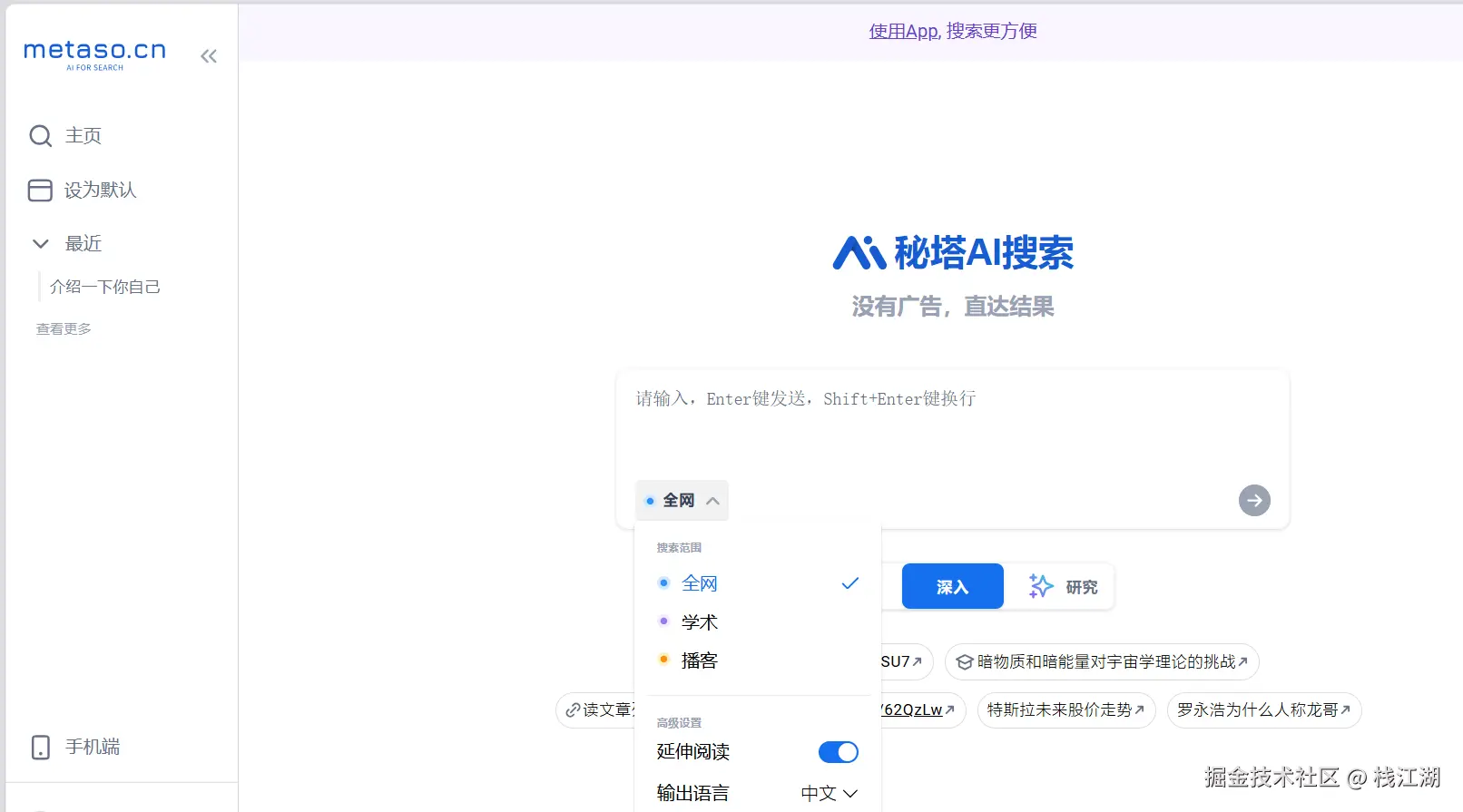The height and width of the screenshot is (812, 1463).
Task: Click the sparkle icon on 研究 mode
Action: 1041,586
